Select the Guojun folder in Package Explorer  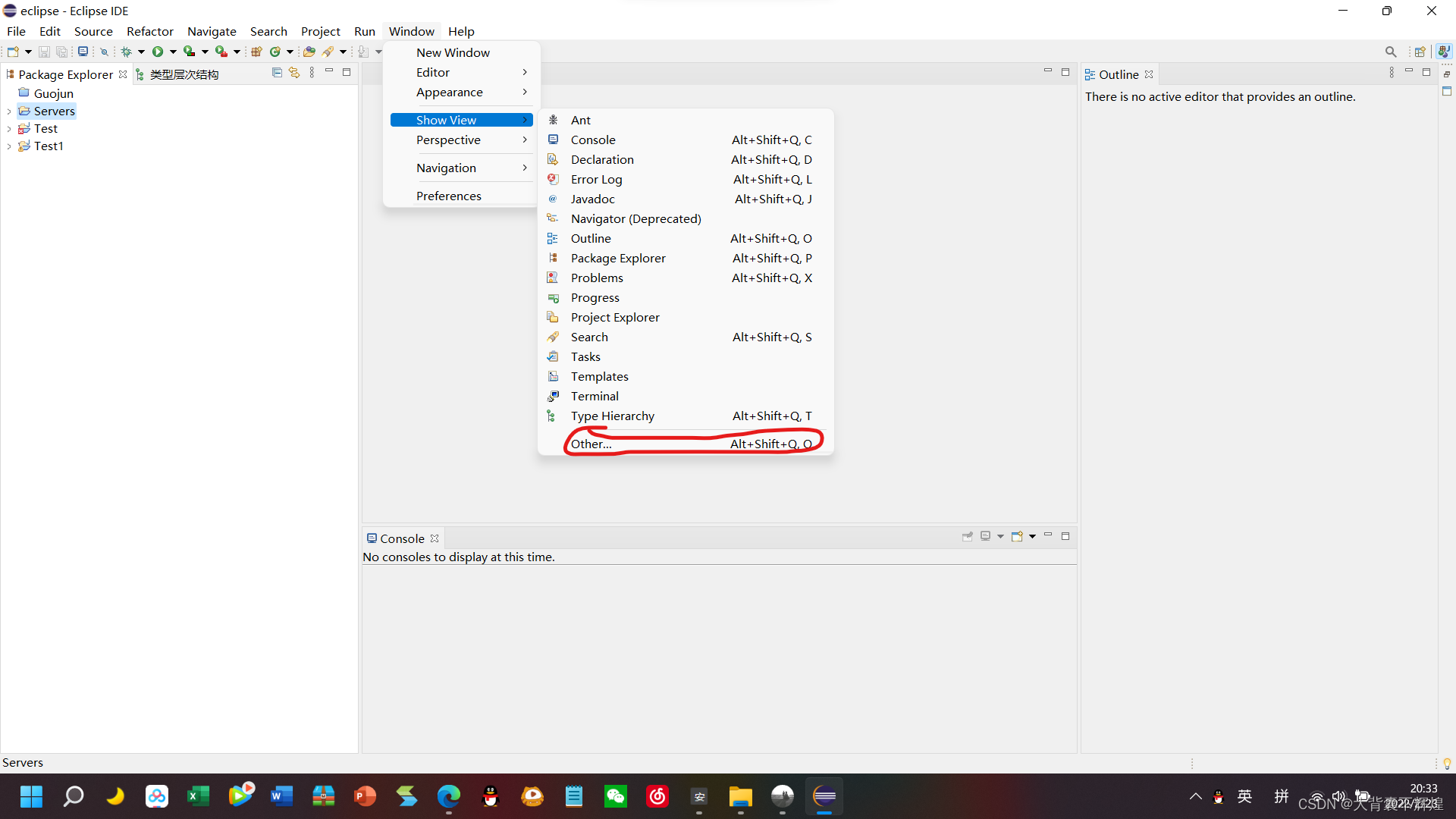pyautogui.click(x=53, y=94)
